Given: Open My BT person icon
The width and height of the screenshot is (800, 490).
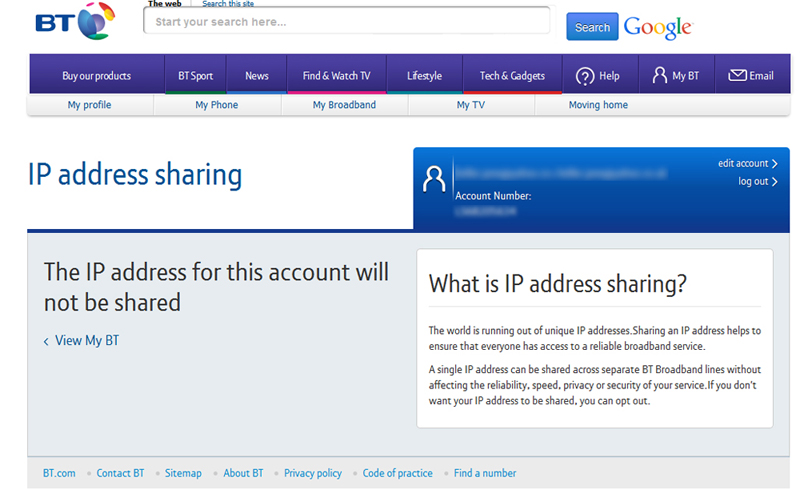Looking at the screenshot, I should (x=659, y=75).
